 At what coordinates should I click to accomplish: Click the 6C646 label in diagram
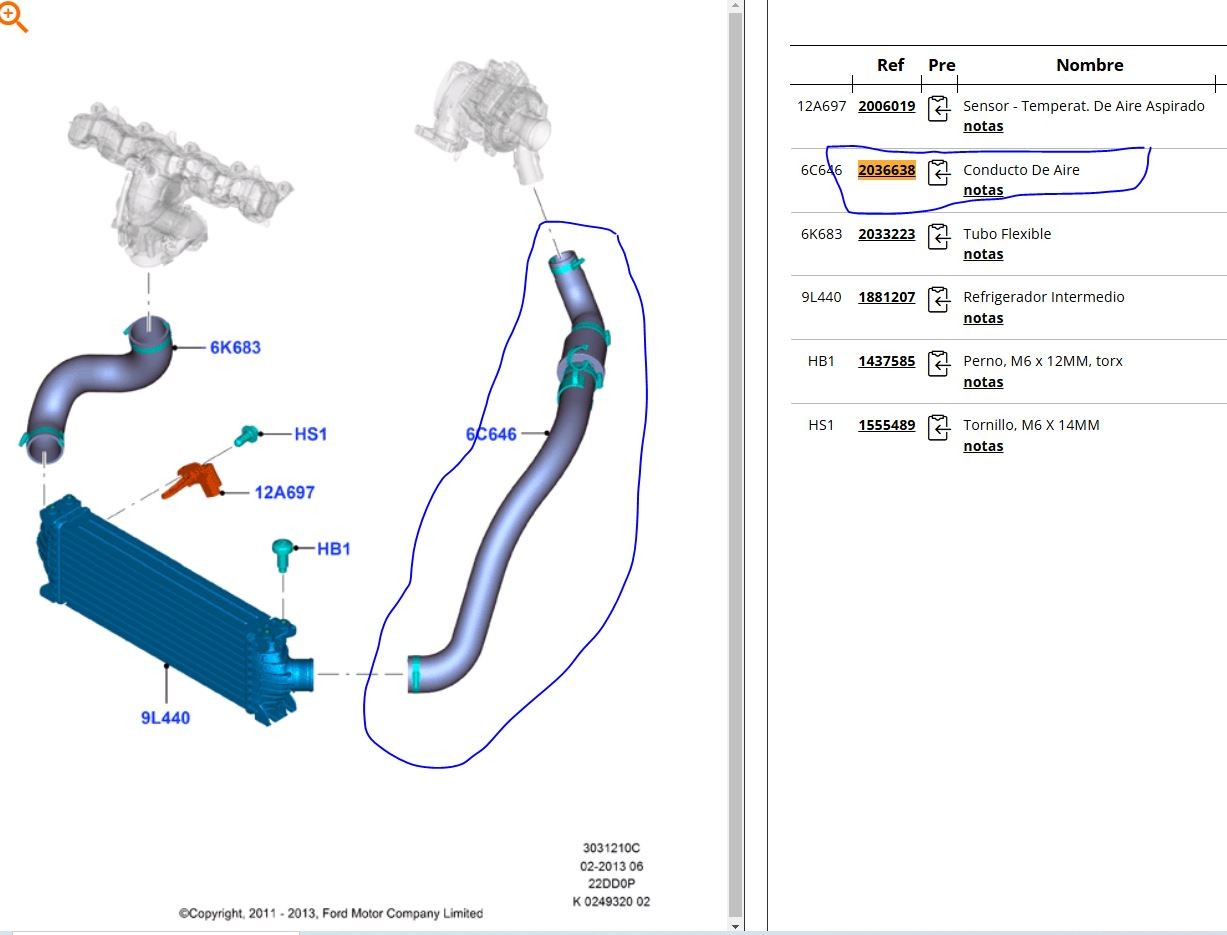coord(491,434)
